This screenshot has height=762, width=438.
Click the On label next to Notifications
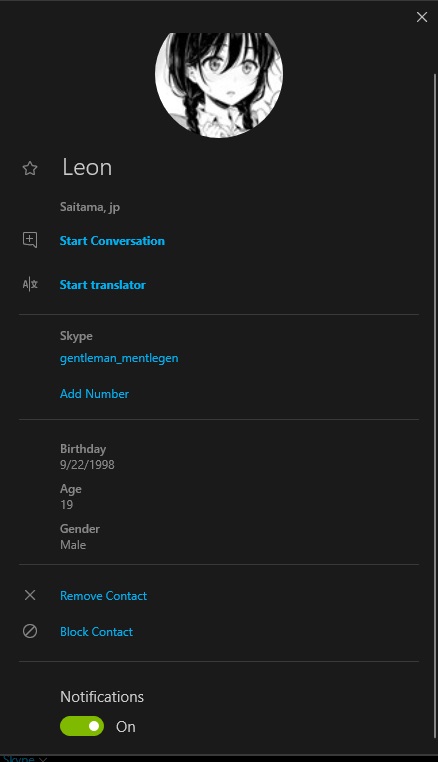125,727
